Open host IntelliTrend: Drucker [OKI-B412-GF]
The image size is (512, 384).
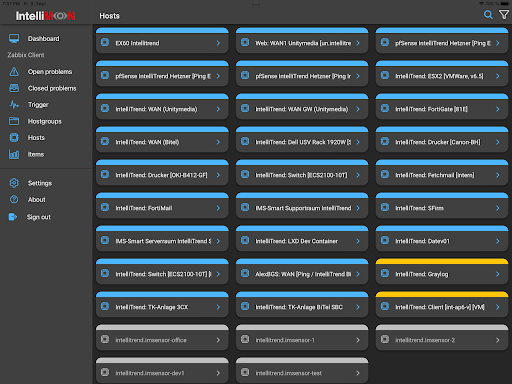click(162, 173)
